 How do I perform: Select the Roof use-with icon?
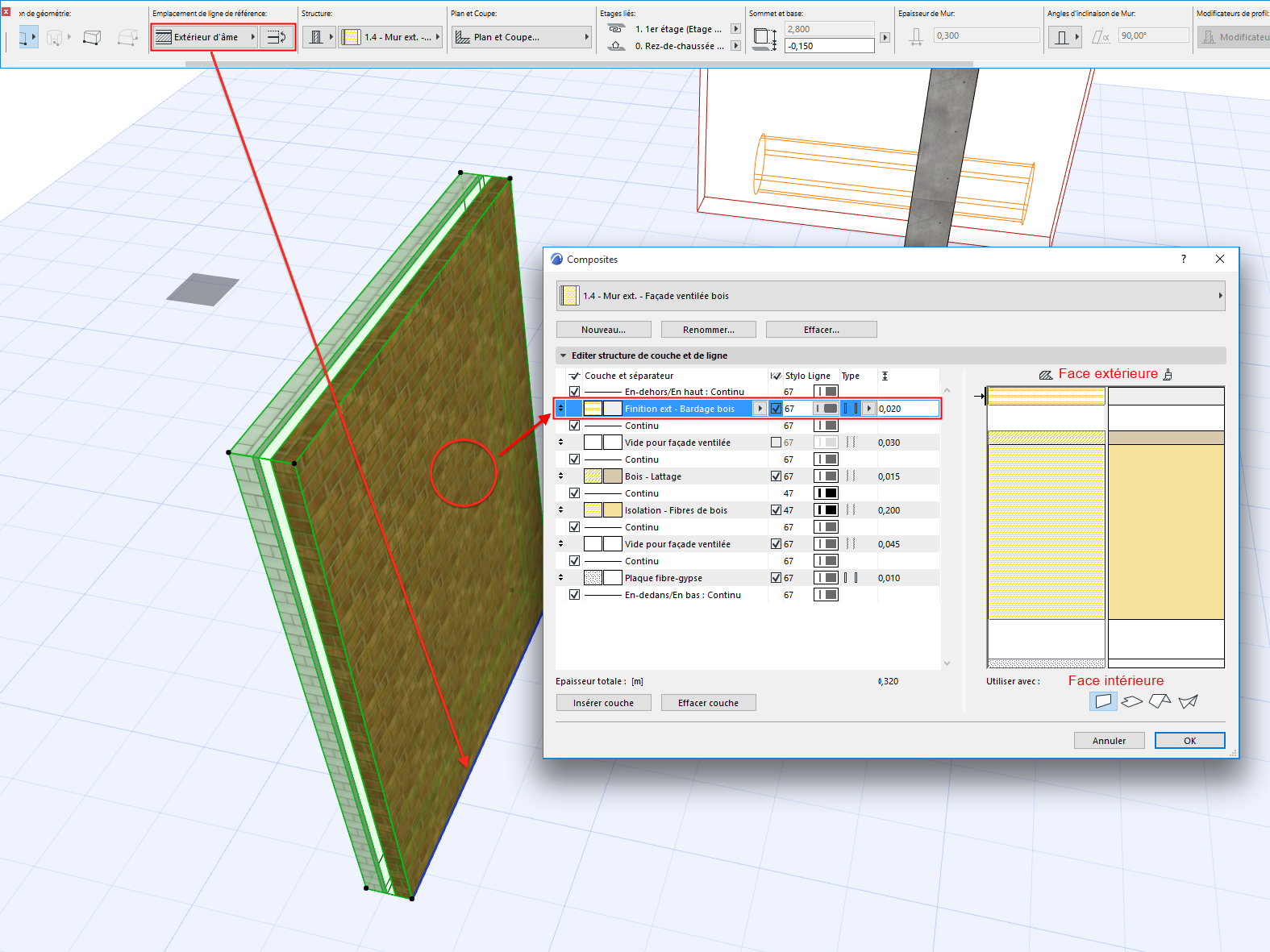(x=1160, y=701)
